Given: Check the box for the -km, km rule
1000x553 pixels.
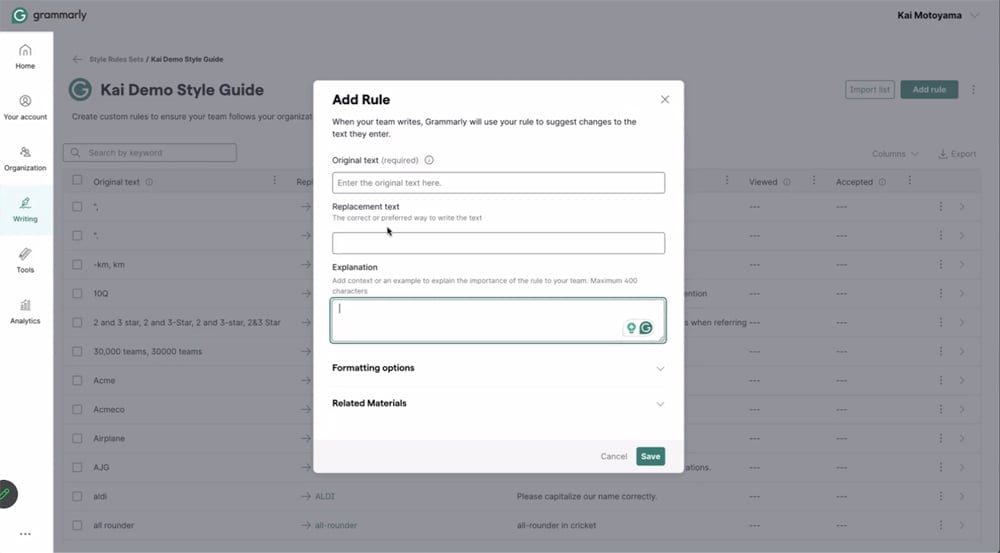Looking at the screenshot, I should tap(77, 264).
